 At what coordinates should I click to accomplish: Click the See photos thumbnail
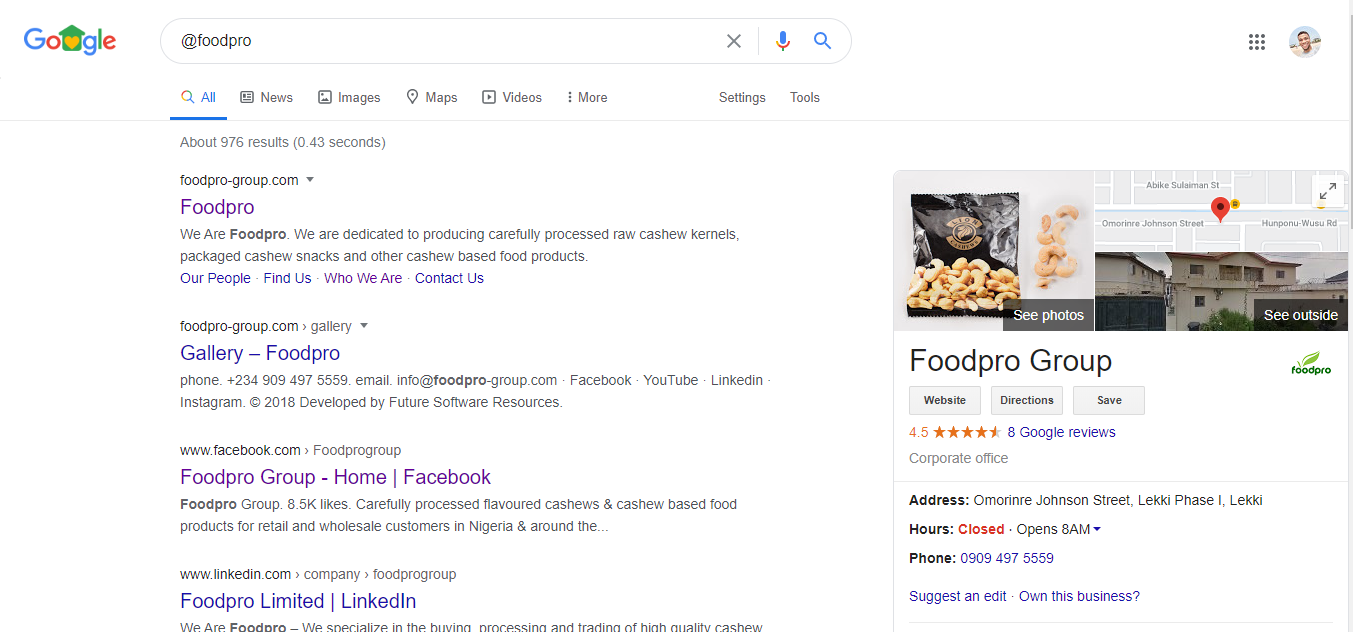pyautogui.click(x=994, y=250)
